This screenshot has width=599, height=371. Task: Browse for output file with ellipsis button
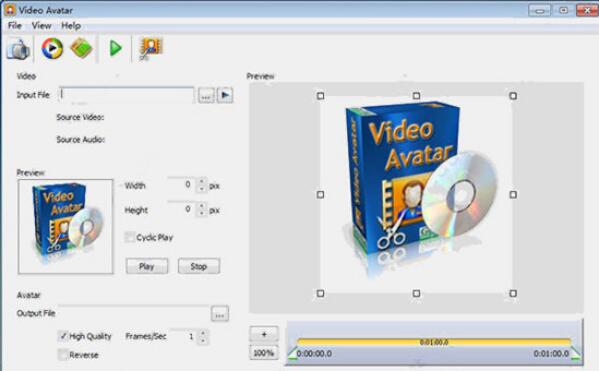pos(220,314)
